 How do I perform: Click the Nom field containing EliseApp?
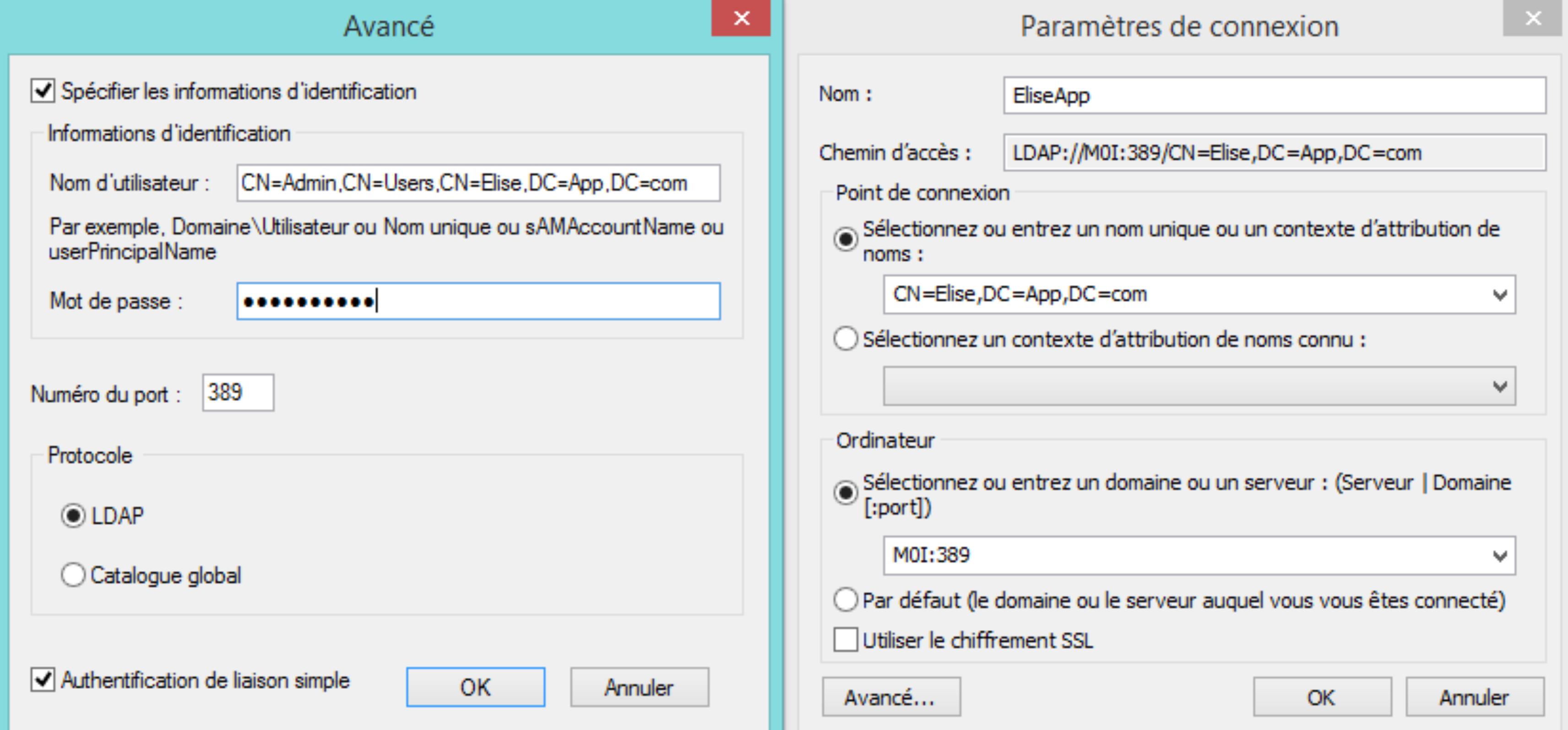(x=1274, y=96)
